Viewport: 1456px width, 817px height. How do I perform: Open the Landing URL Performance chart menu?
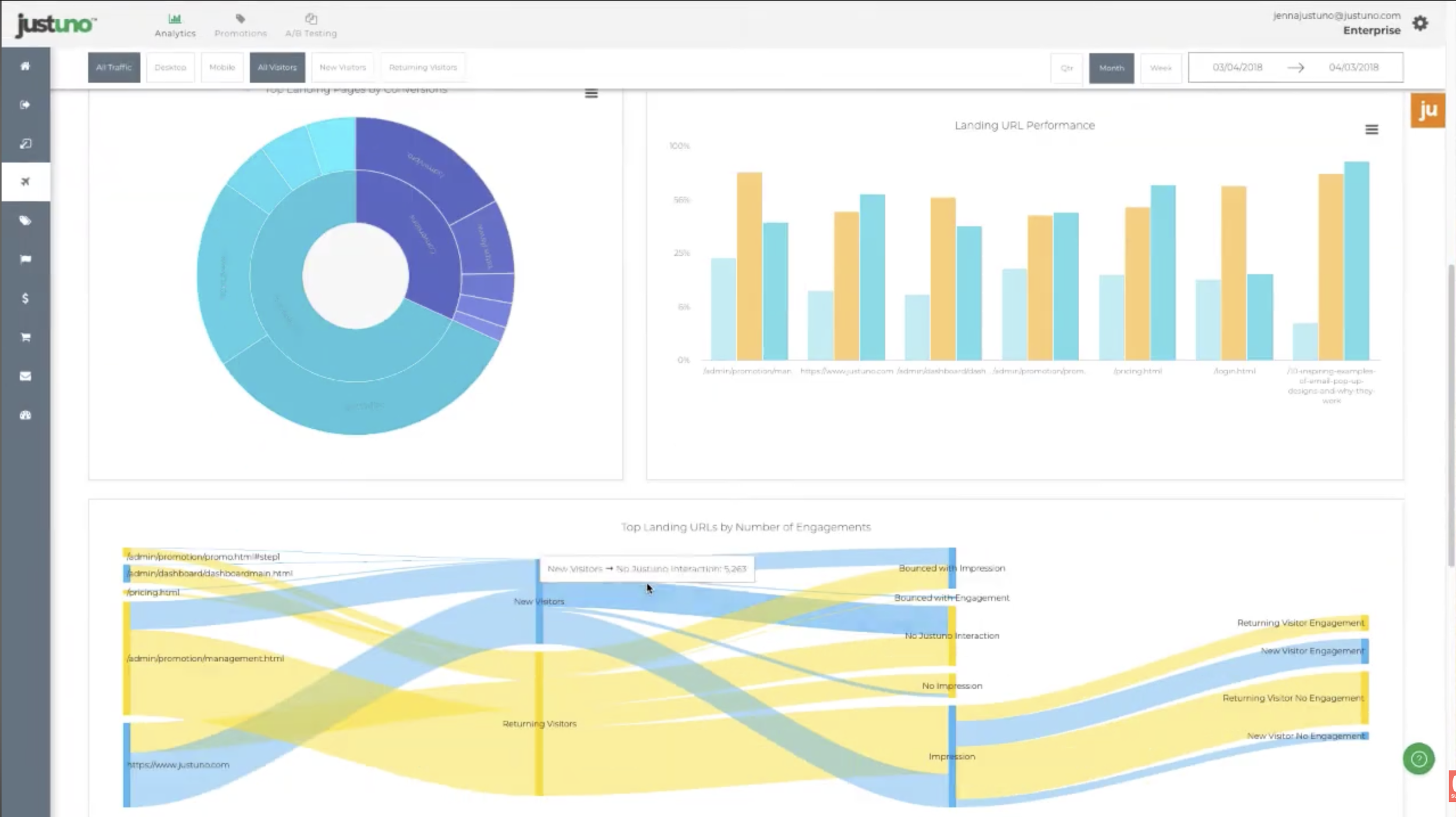click(x=1372, y=129)
